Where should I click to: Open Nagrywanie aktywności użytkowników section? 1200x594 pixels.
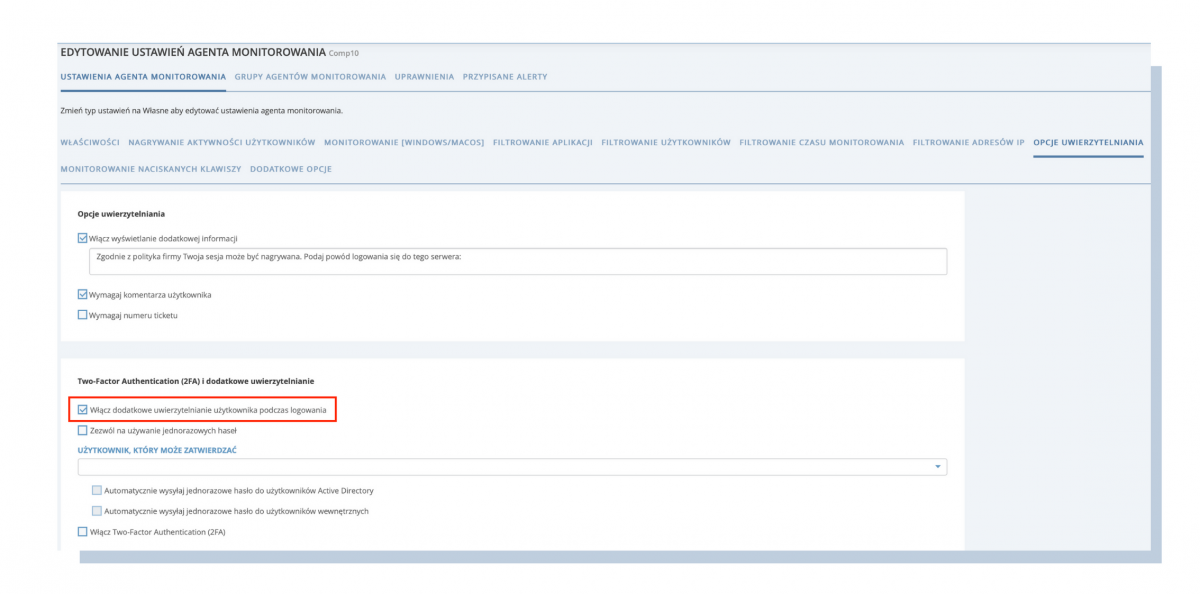coord(222,143)
